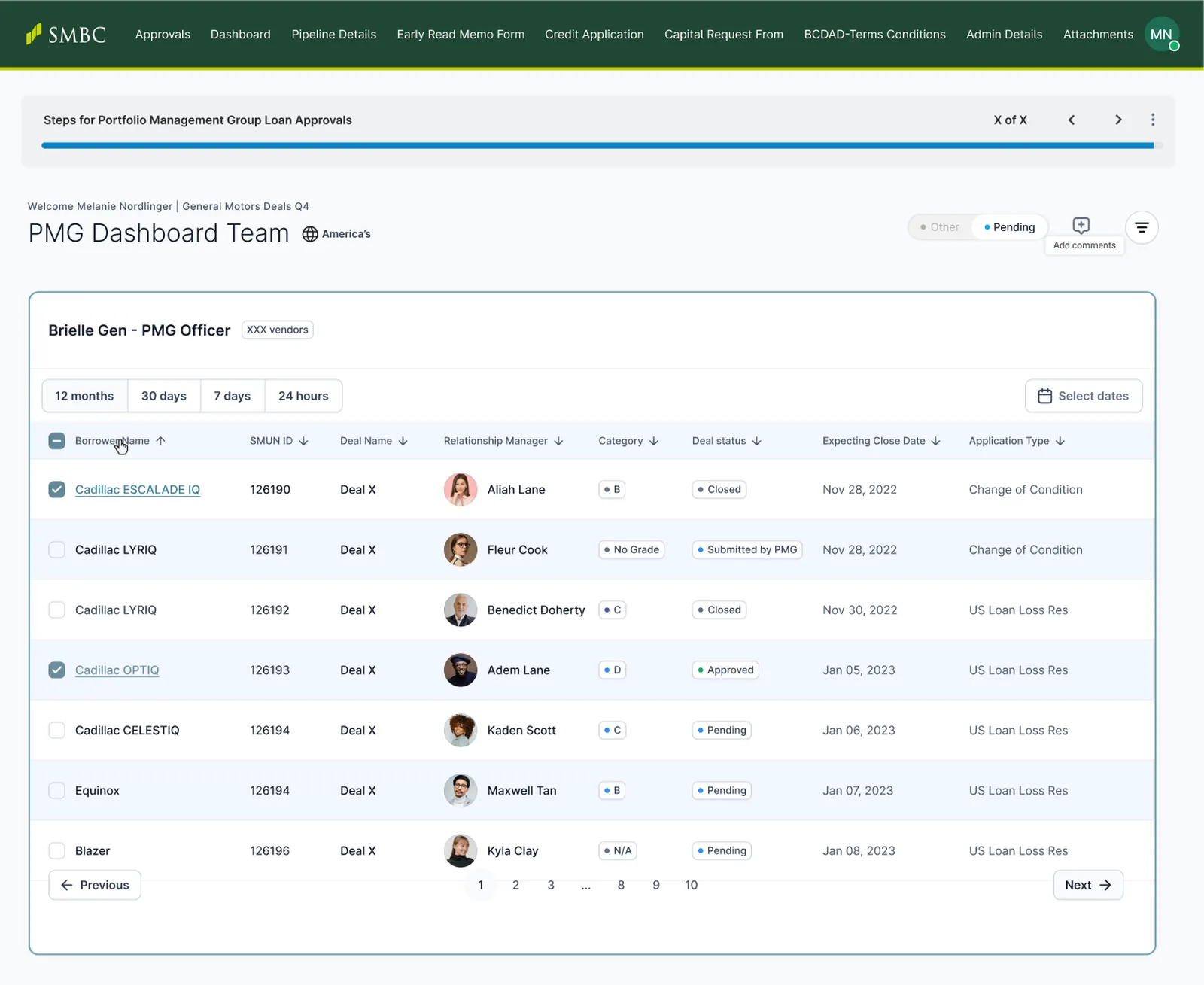1204x985 pixels.
Task: Click Kaden Scott's avatar photo
Action: click(461, 730)
